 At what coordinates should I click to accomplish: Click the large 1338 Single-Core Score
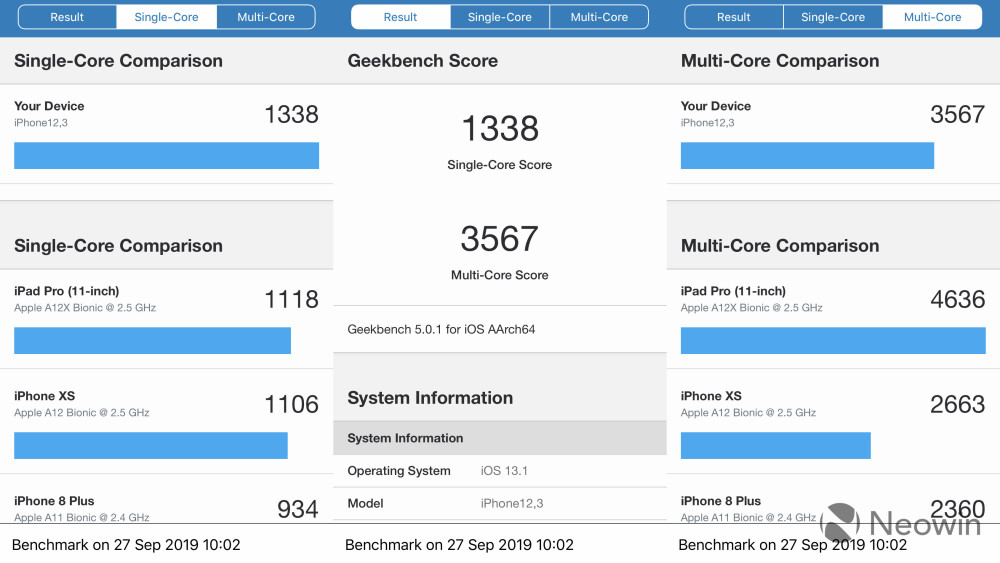point(500,128)
